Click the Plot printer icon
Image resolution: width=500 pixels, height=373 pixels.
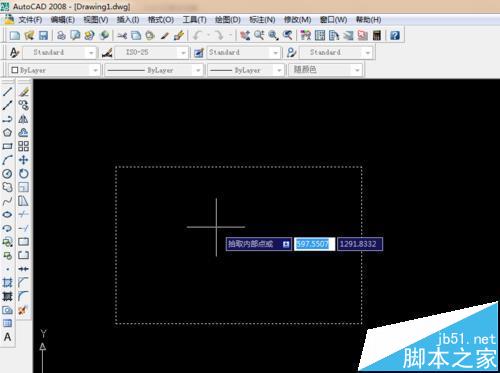click(x=61, y=35)
